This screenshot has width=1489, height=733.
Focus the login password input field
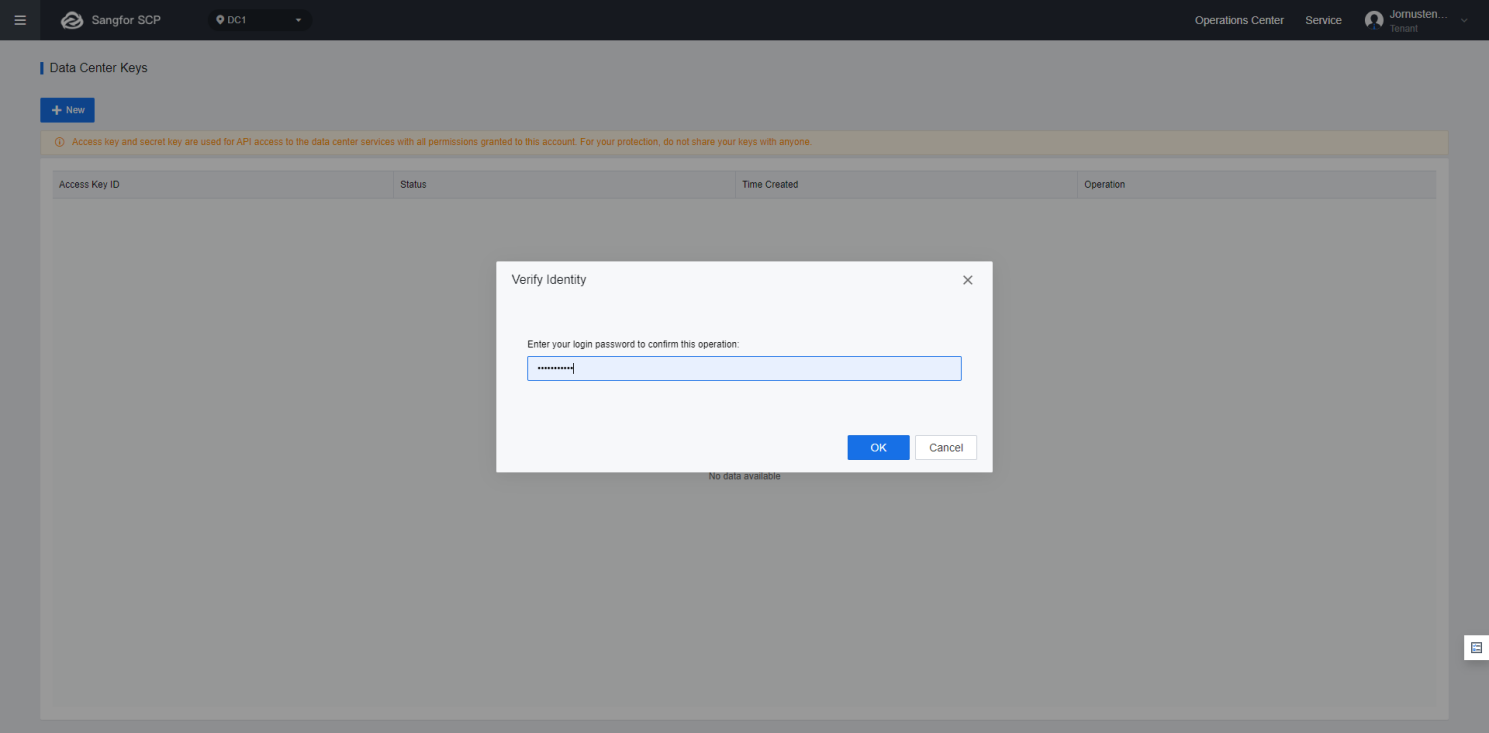[x=744, y=368]
